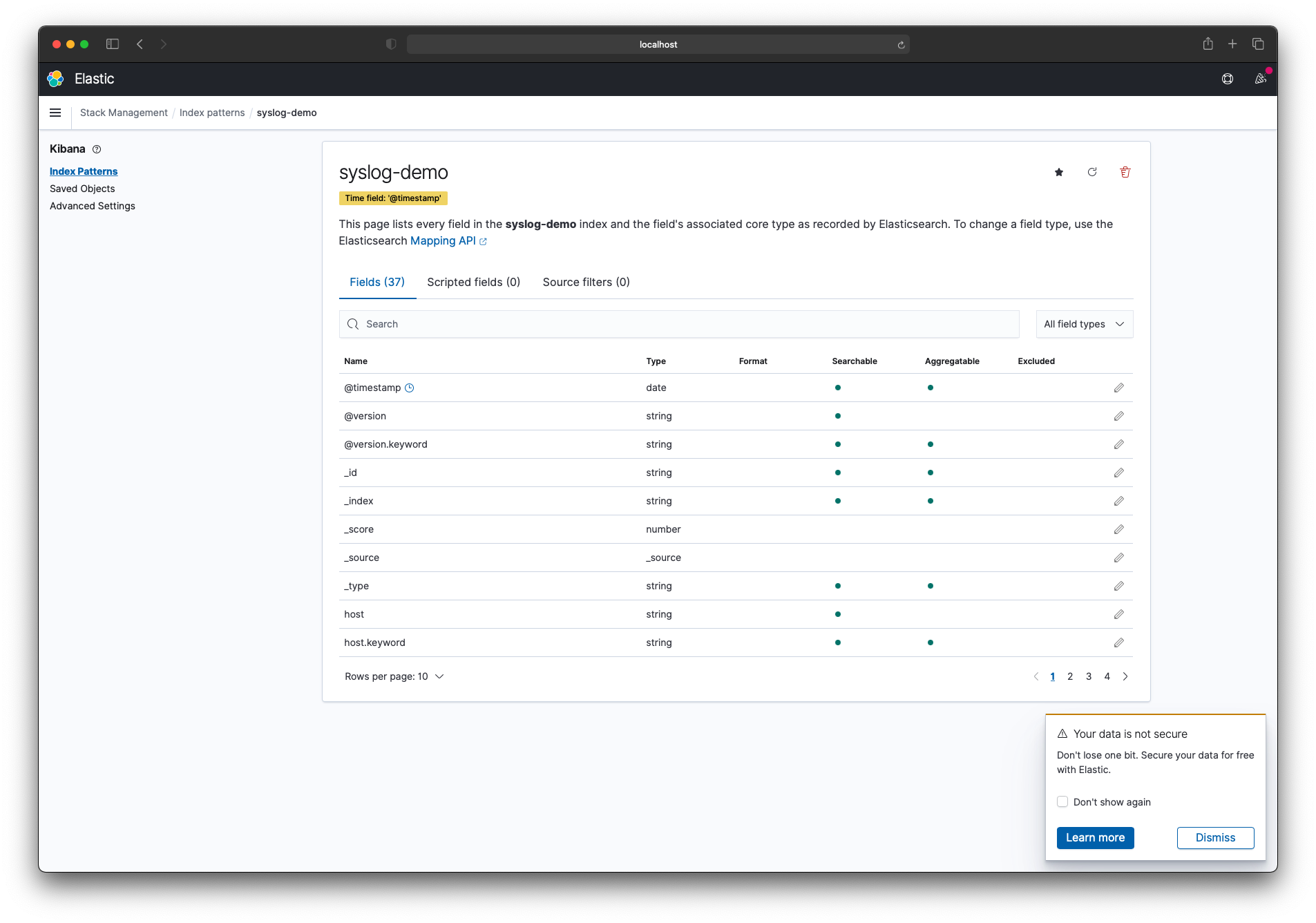Reload the page in address bar
The width and height of the screenshot is (1316, 923).
pos(901,45)
